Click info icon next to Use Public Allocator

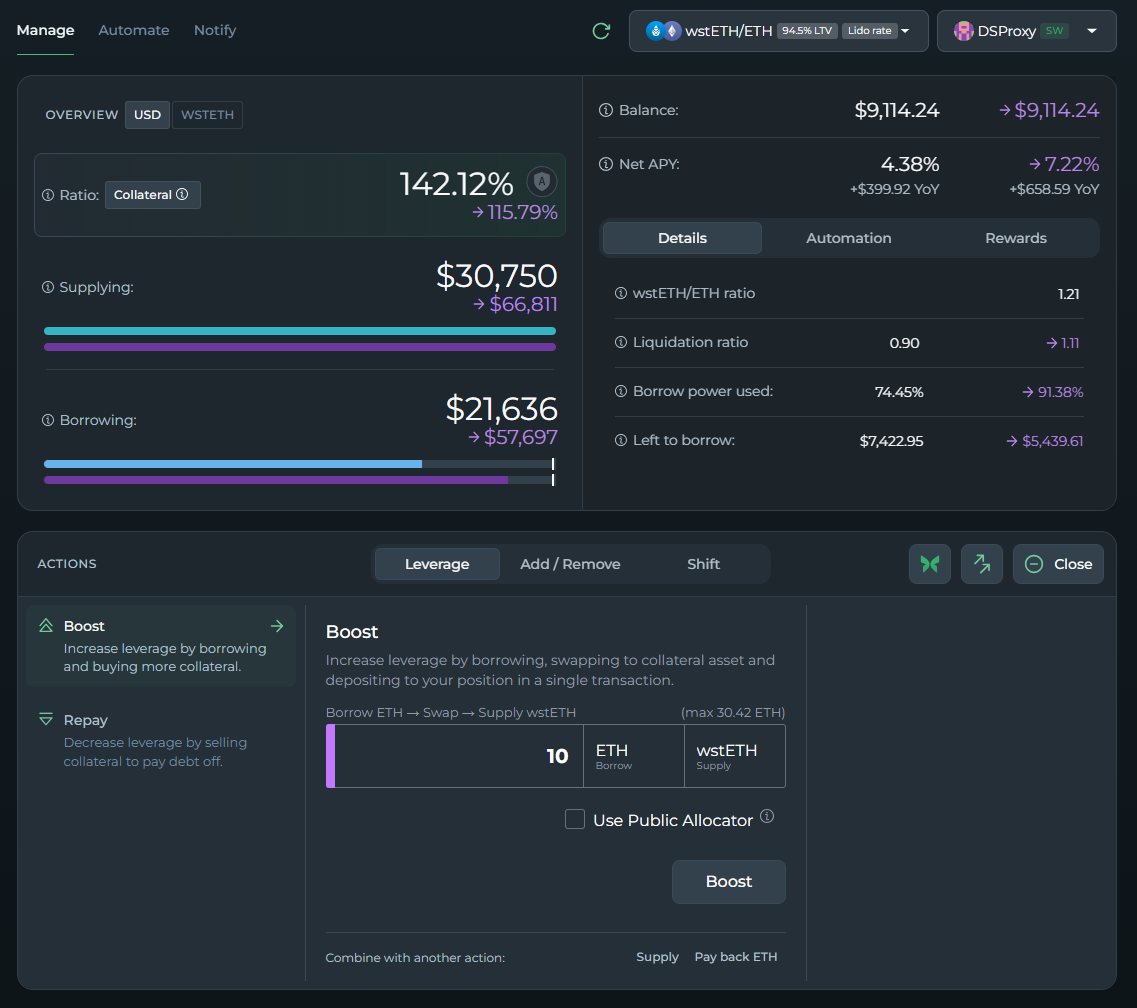767,816
